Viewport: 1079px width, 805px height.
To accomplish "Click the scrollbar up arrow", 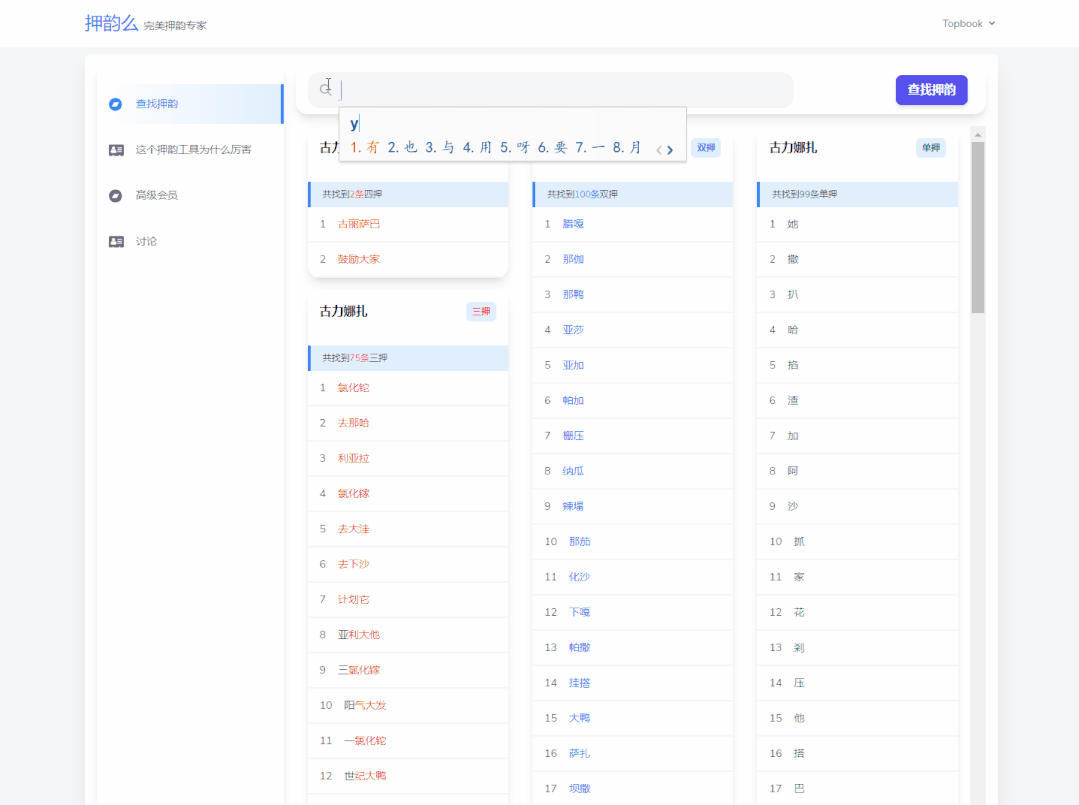I will (x=978, y=134).
